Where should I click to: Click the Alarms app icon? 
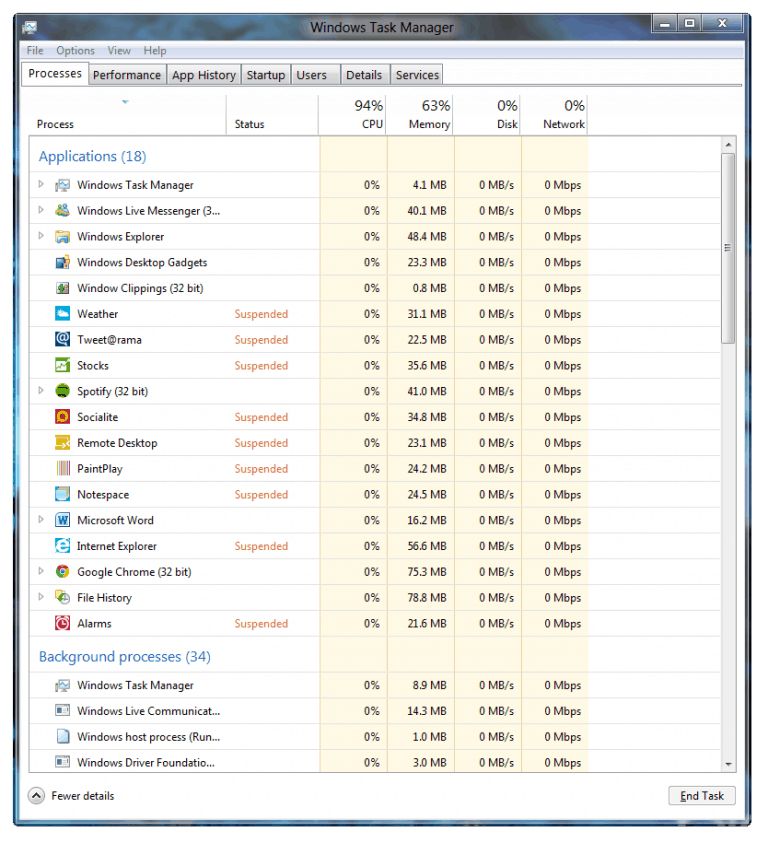click(62, 624)
